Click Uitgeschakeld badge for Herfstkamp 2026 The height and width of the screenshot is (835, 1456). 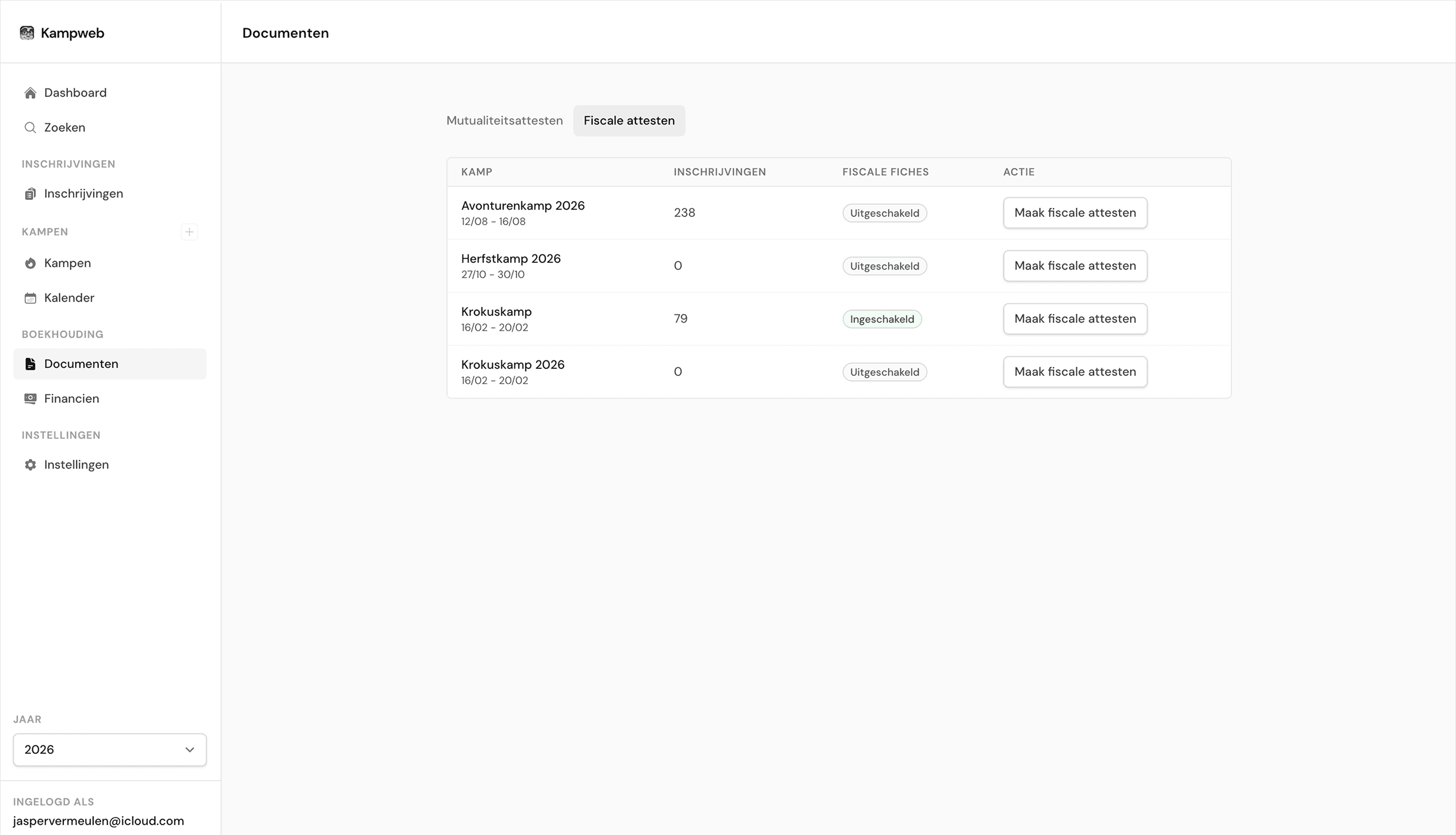click(884, 266)
